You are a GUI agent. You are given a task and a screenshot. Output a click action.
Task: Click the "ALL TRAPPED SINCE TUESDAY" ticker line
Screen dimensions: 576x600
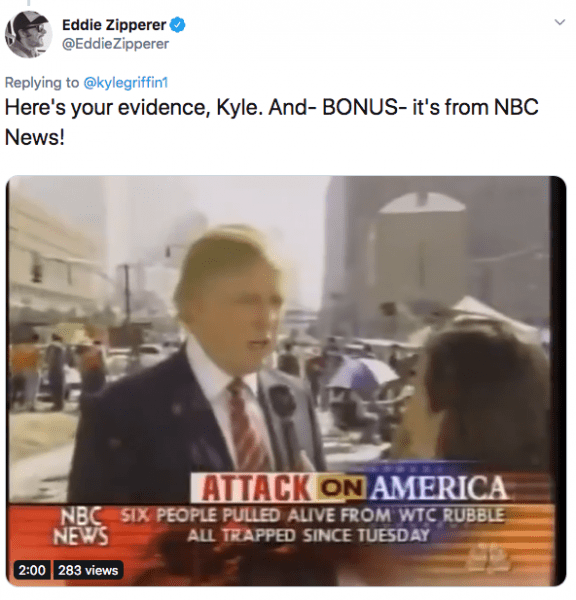[308, 535]
